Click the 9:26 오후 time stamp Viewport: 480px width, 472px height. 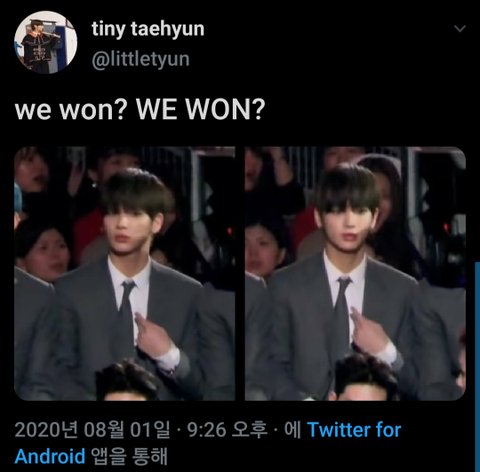[227, 430]
